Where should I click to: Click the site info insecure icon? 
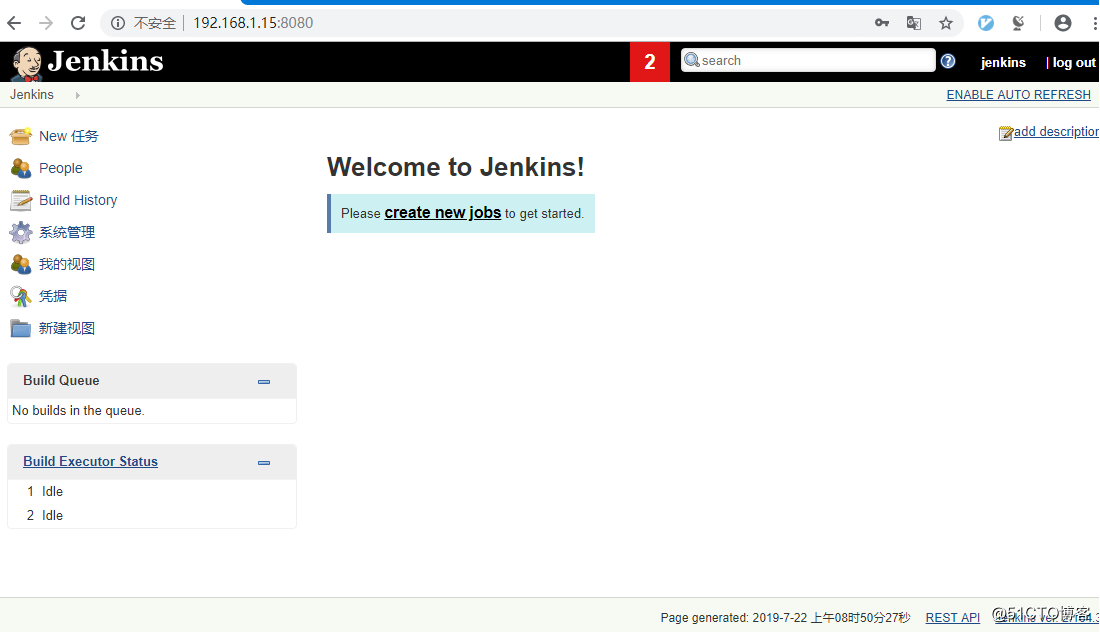pyautogui.click(x=118, y=23)
